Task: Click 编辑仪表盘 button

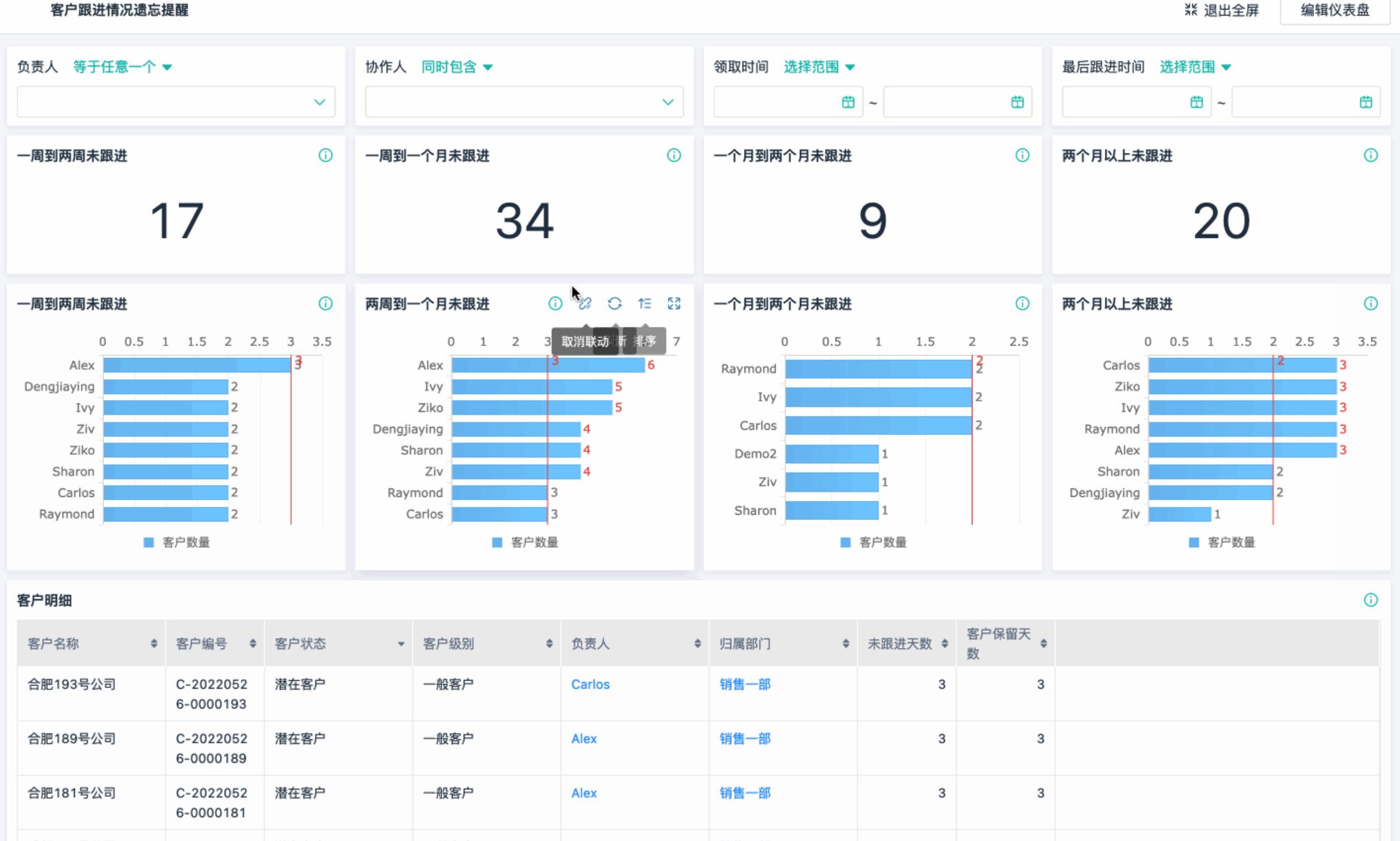Action: [x=1335, y=11]
